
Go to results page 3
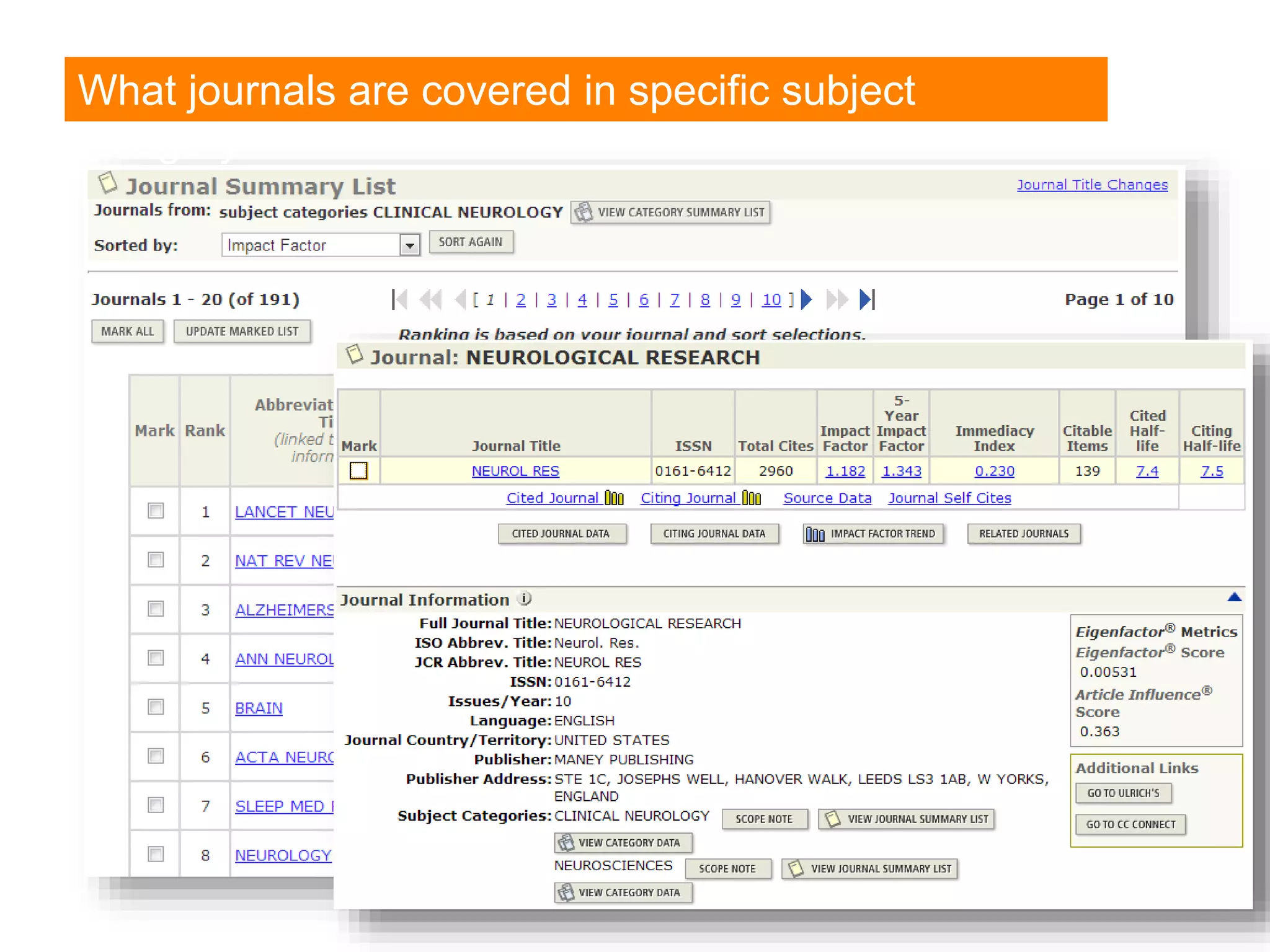click(x=551, y=300)
